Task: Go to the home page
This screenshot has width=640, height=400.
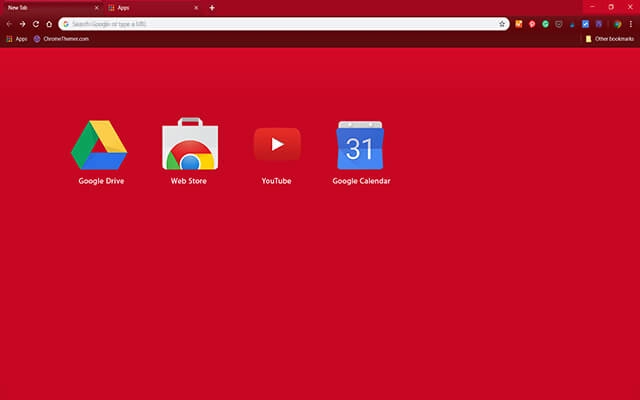Action: (x=49, y=24)
